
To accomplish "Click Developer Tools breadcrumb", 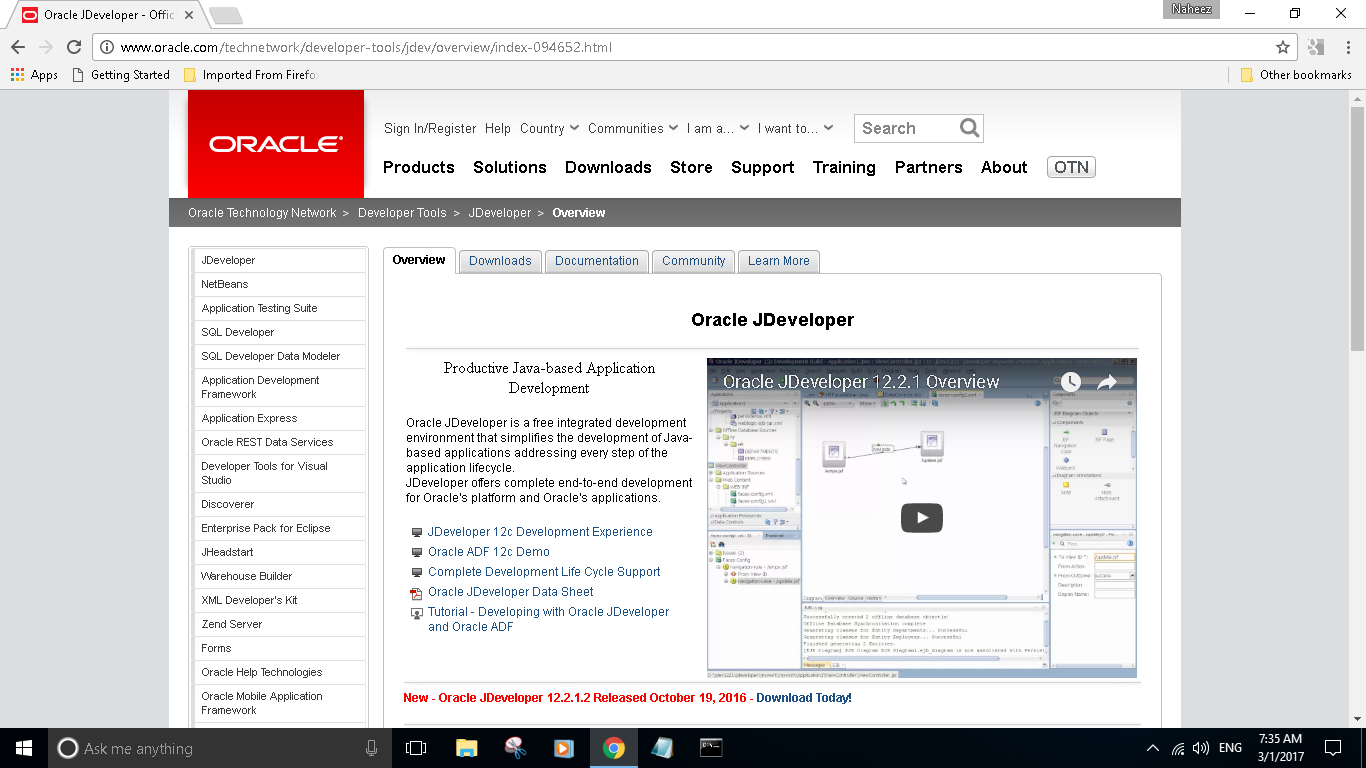I will click(x=402, y=213).
